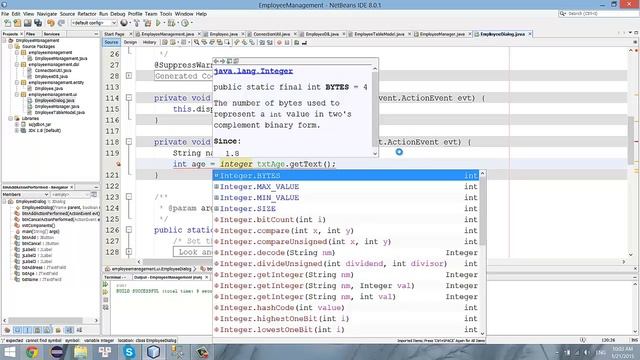Viewport: 640px width, 360px height.
Task: Open the Refactor menu
Action: [x=87, y=13]
